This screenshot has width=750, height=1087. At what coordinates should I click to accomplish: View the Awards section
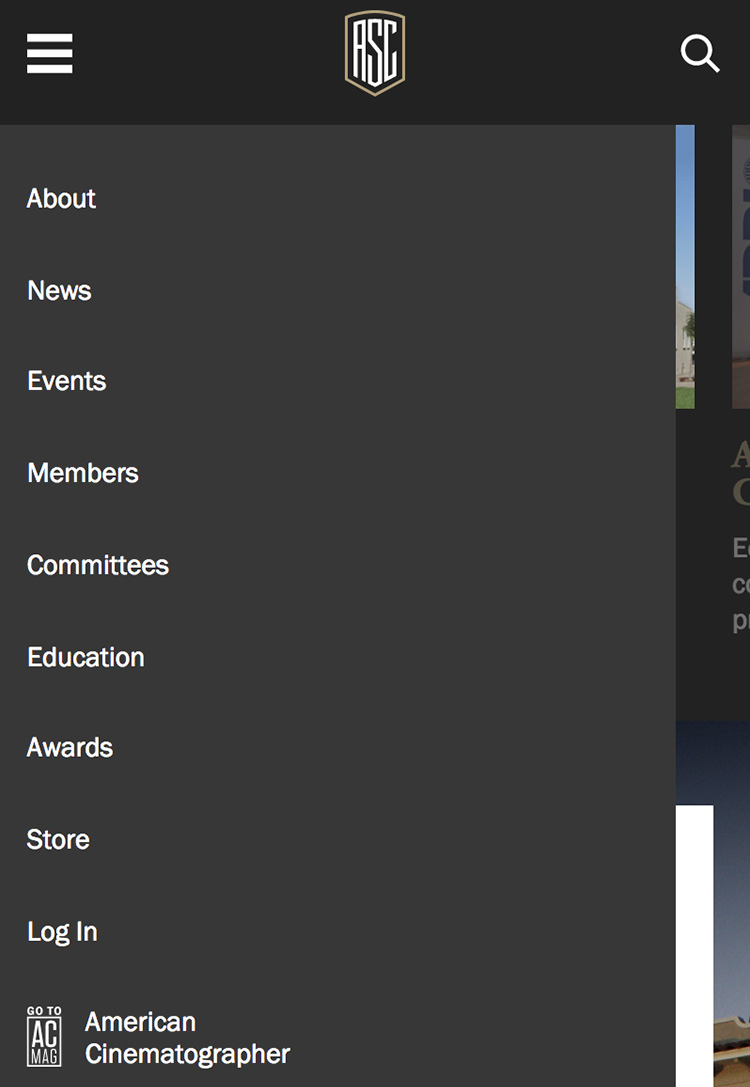click(x=70, y=747)
